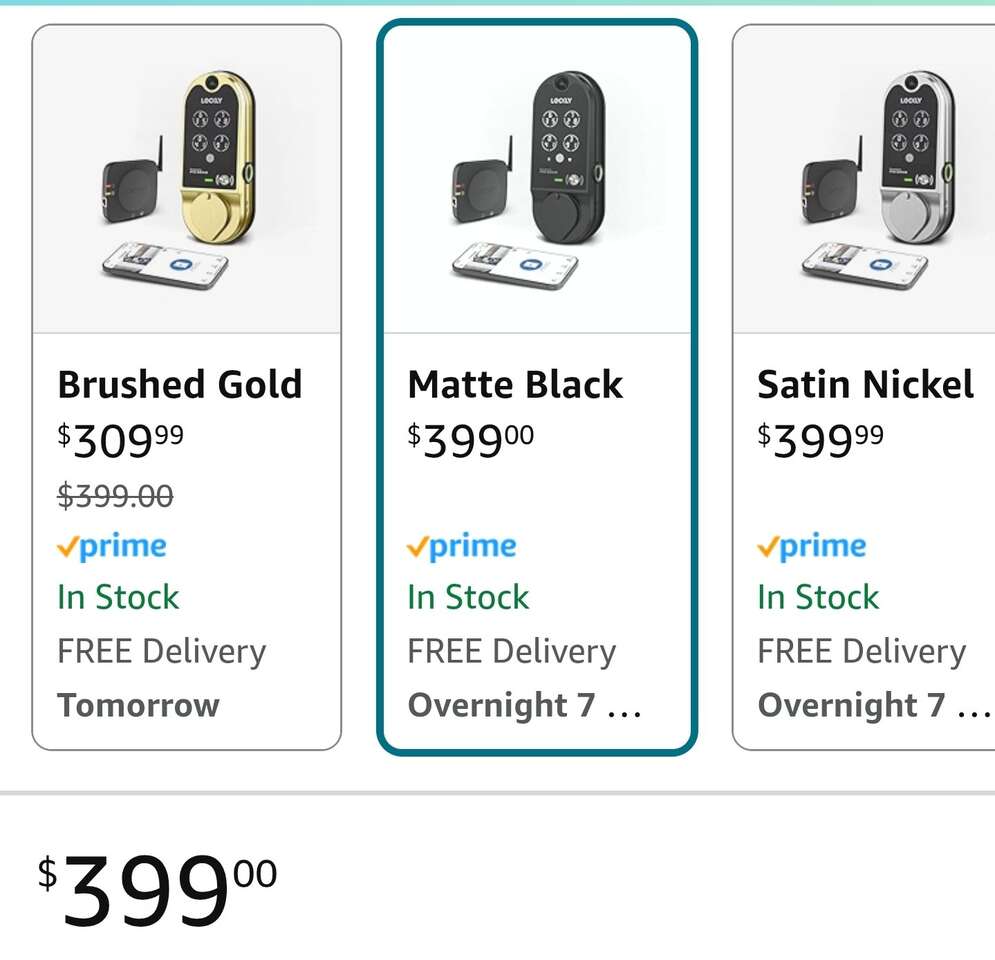The width and height of the screenshot is (995, 960).
Task: Click the $309.99 Brushed Gold price
Action: [121, 441]
